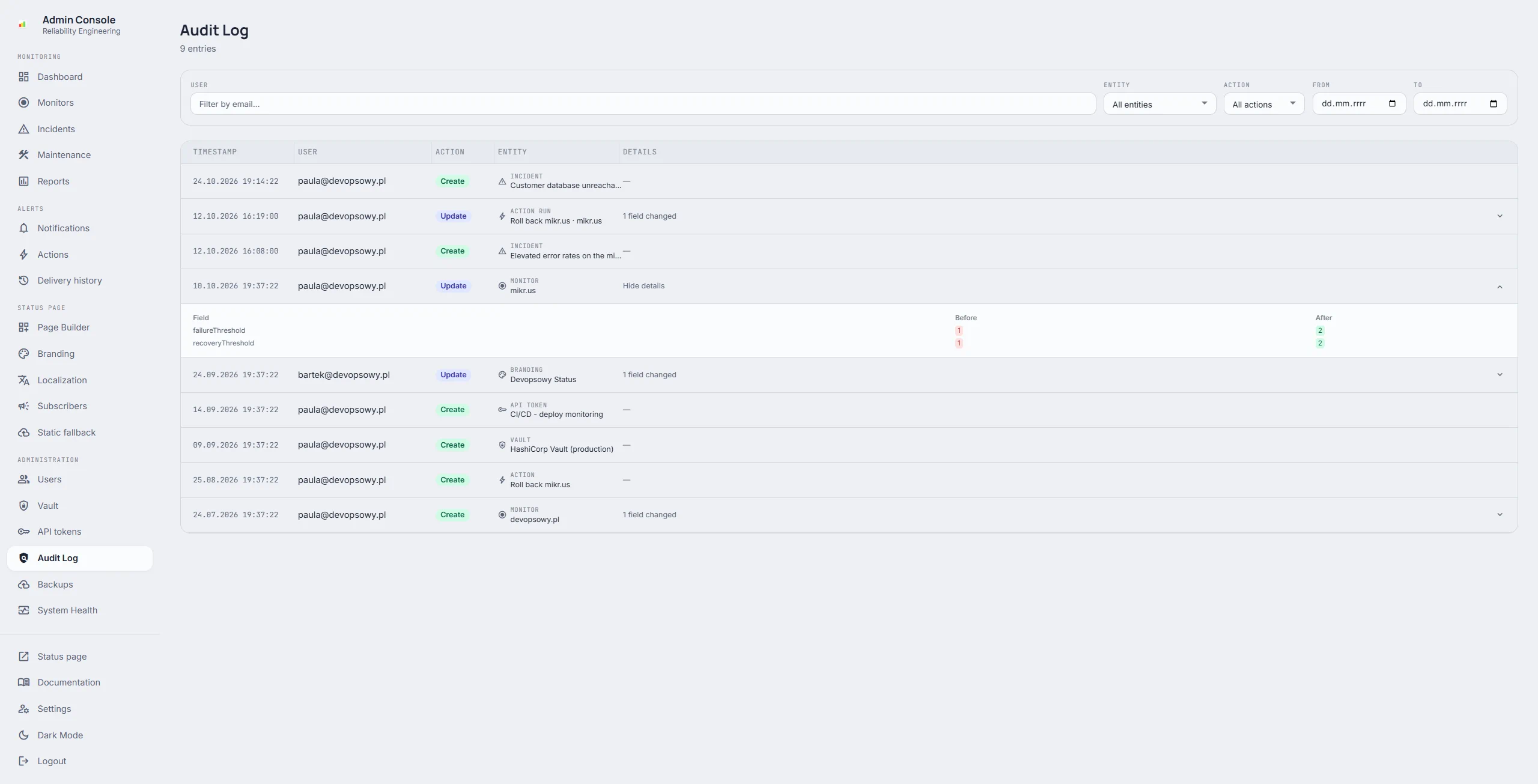Toggle Dark Mode
This screenshot has height=784, width=1538.
(x=80, y=735)
